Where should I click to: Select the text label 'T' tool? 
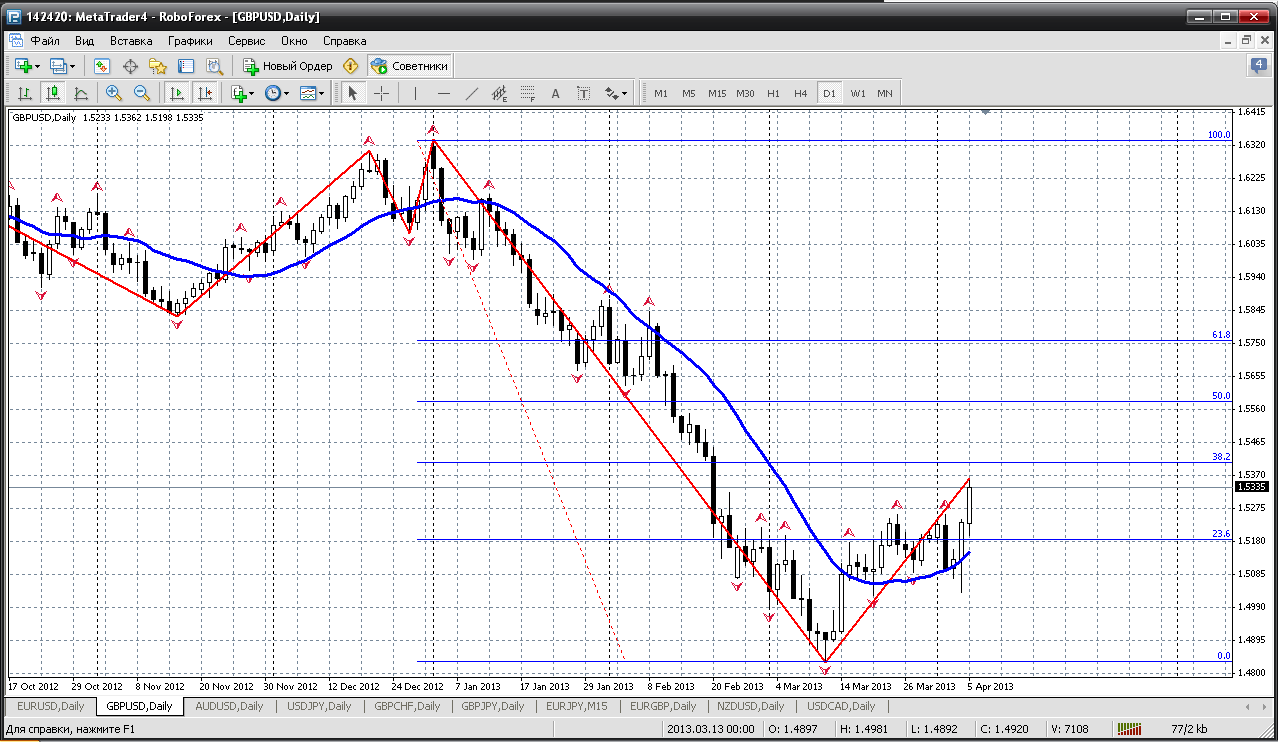[x=584, y=93]
